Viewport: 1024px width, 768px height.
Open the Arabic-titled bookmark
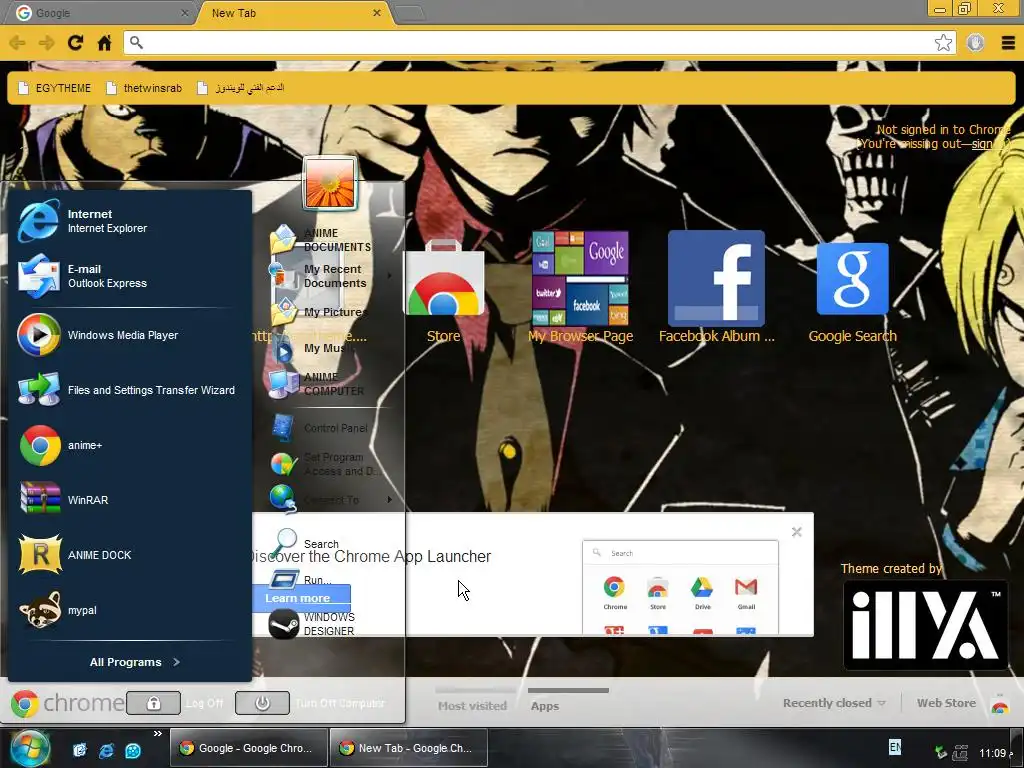pyautogui.click(x=241, y=88)
